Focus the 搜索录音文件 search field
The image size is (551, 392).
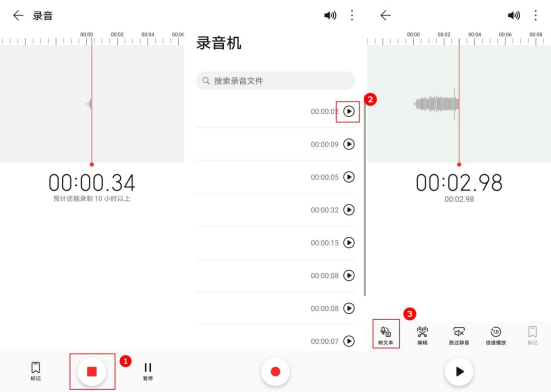pyautogui.click(x=275, y=81)
